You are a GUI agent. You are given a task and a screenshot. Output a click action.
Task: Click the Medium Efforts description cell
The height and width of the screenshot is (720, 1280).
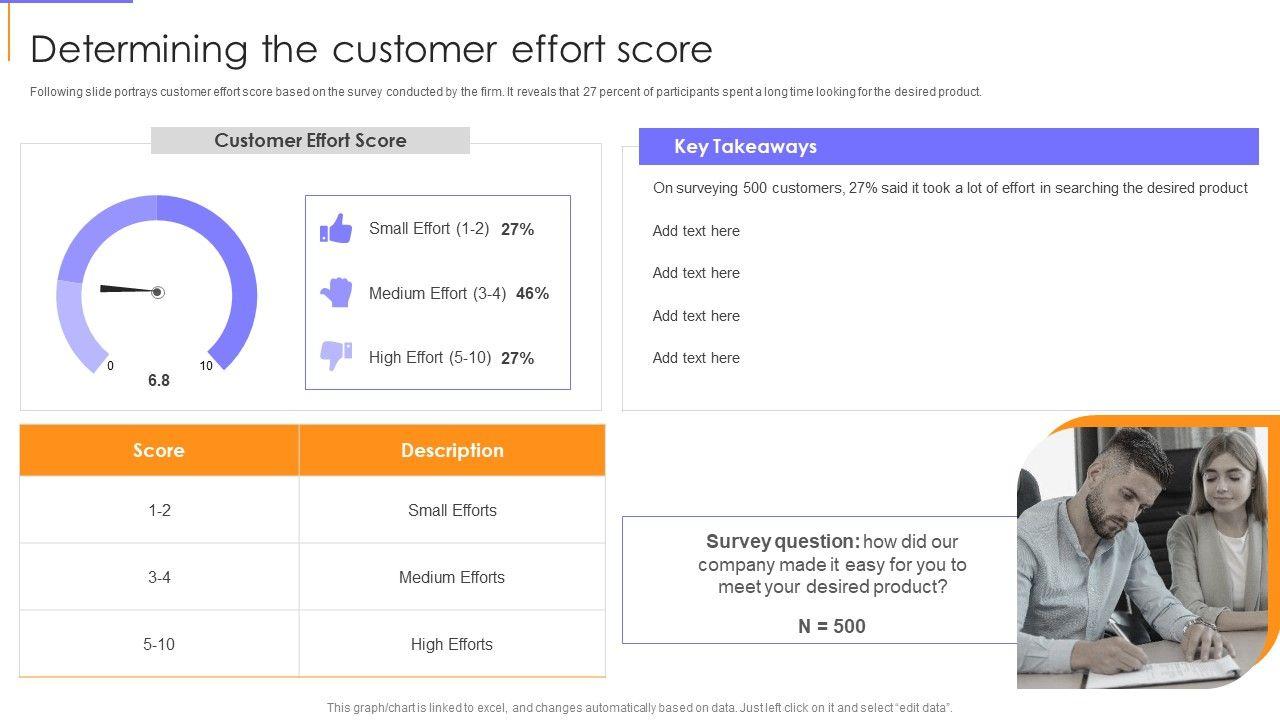[452, 577]
